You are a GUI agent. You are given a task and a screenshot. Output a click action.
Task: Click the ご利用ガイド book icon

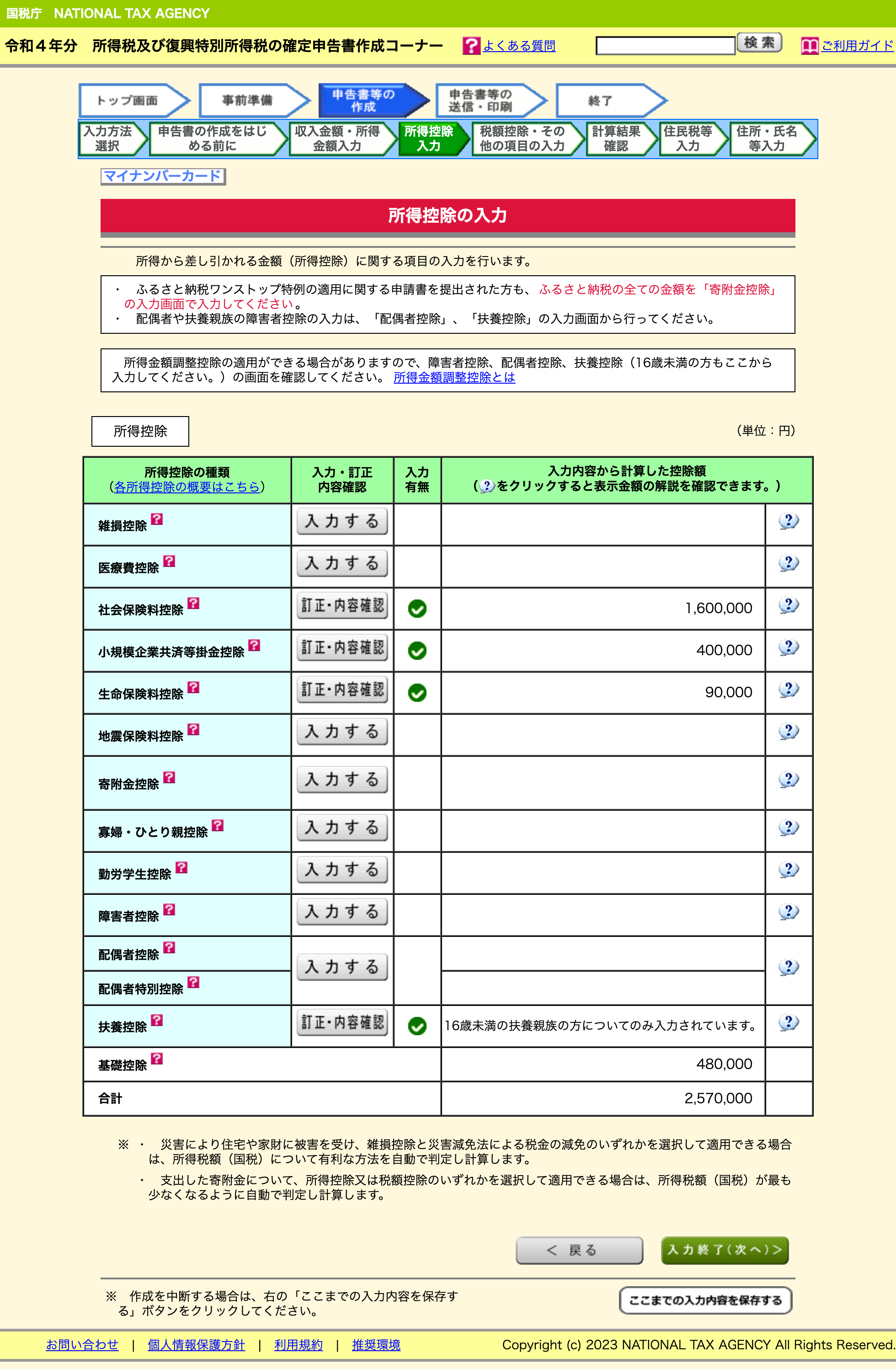click(x=810, y=46)
